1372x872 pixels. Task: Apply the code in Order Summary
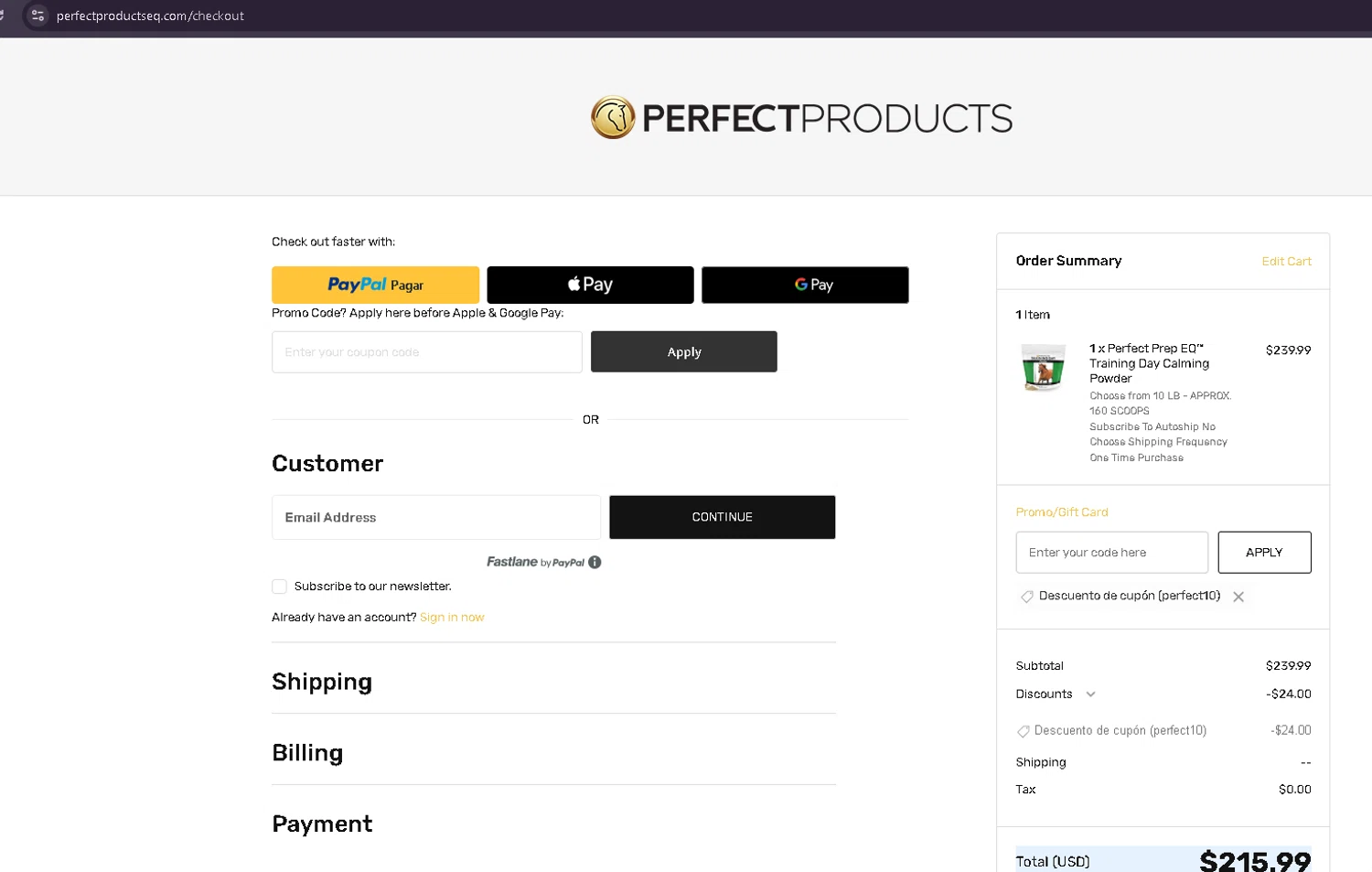point(1264,553)
